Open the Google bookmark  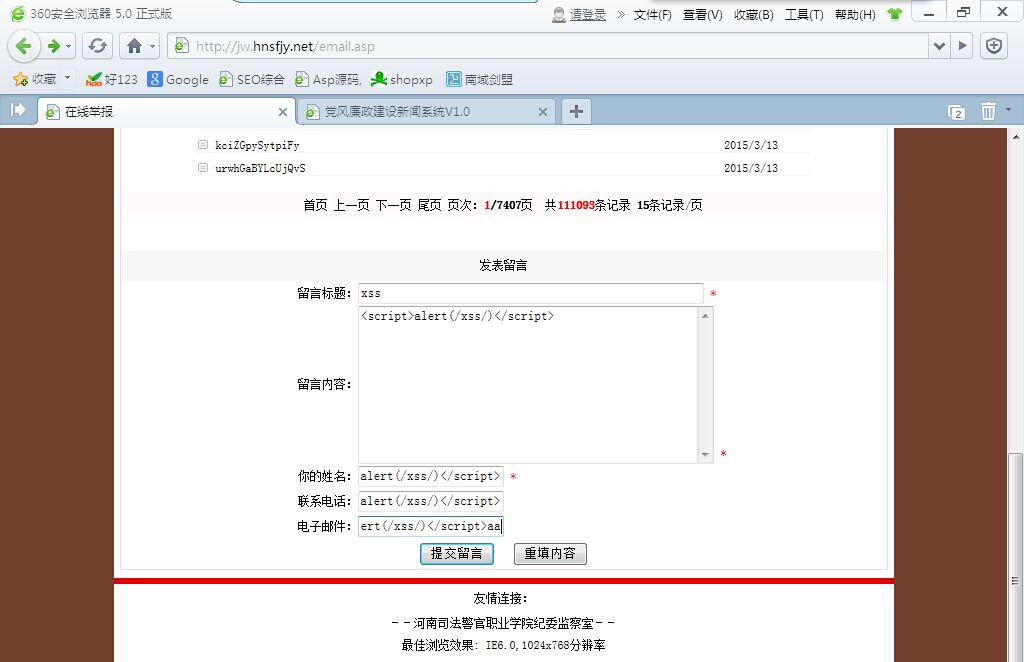(x=178, y=79)
